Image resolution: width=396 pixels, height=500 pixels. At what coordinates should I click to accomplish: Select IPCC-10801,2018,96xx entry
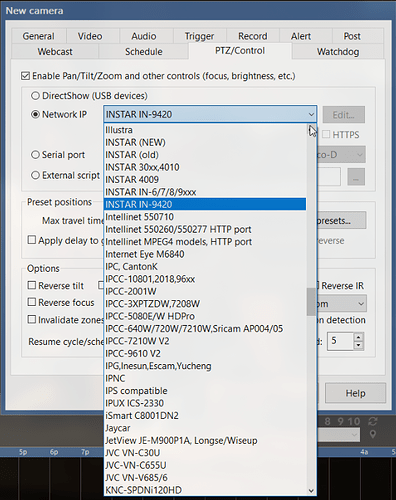[x=205, y=279]
